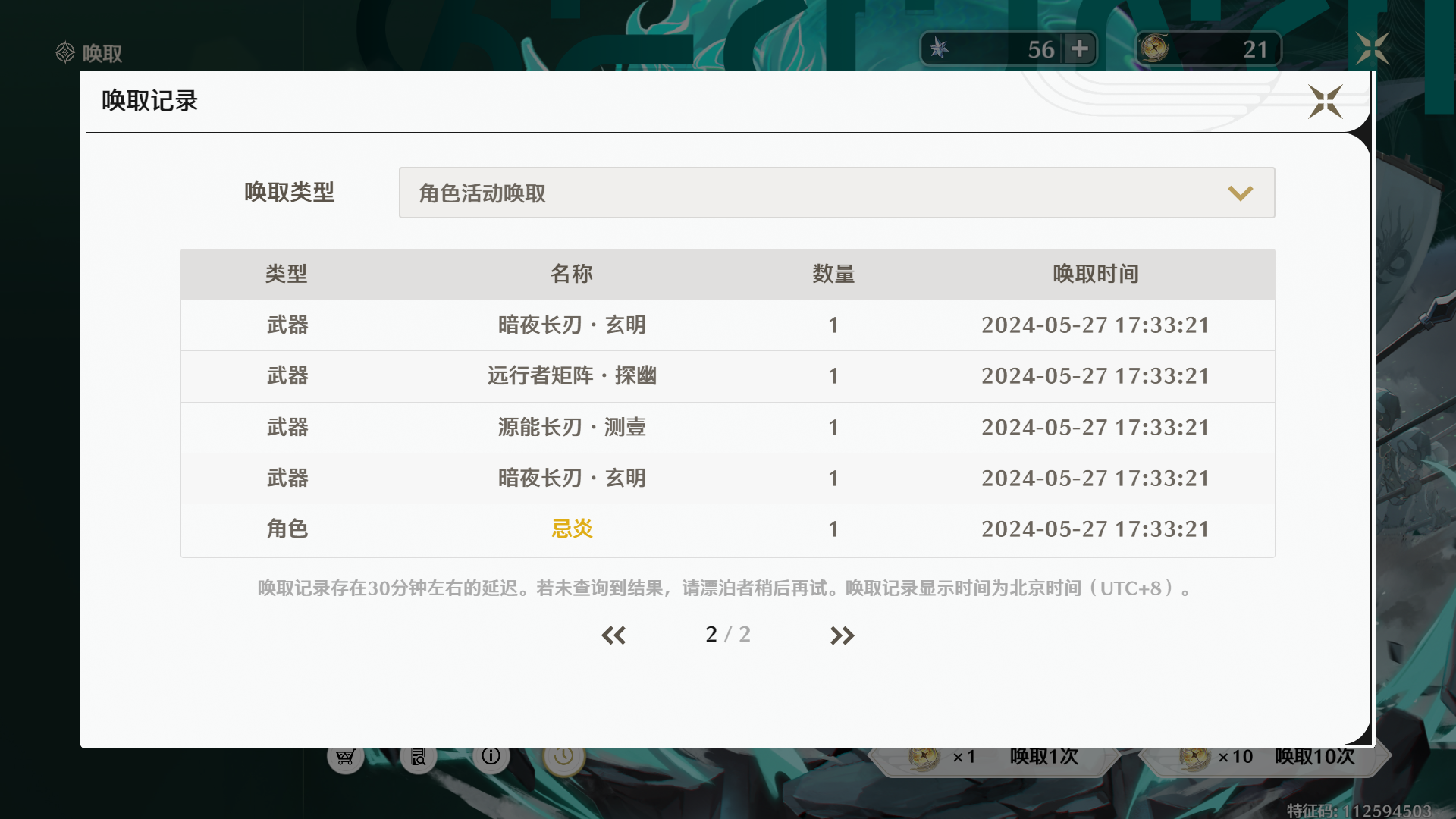Click the plus icon beside 56
The image size is (1456, 819).
tap(1079, 49)
